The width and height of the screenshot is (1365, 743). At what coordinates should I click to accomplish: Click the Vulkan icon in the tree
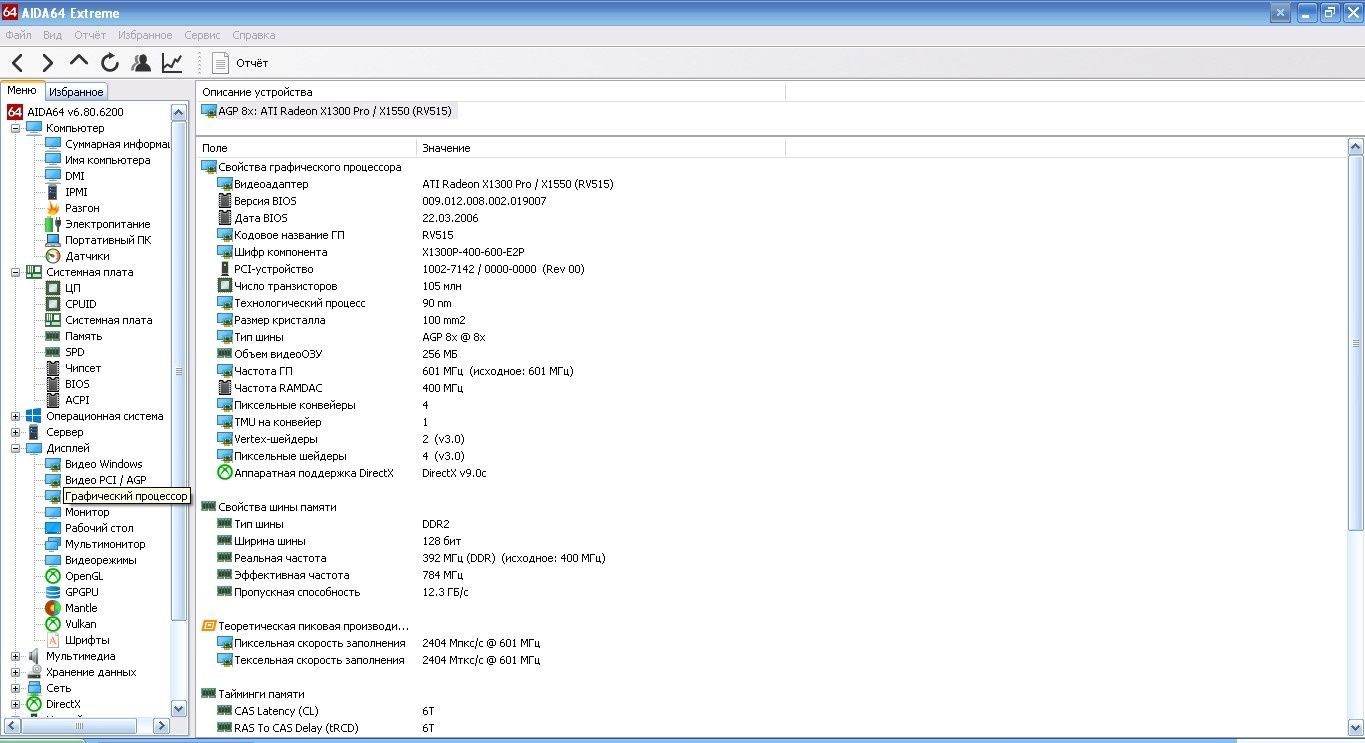[53, 624]
